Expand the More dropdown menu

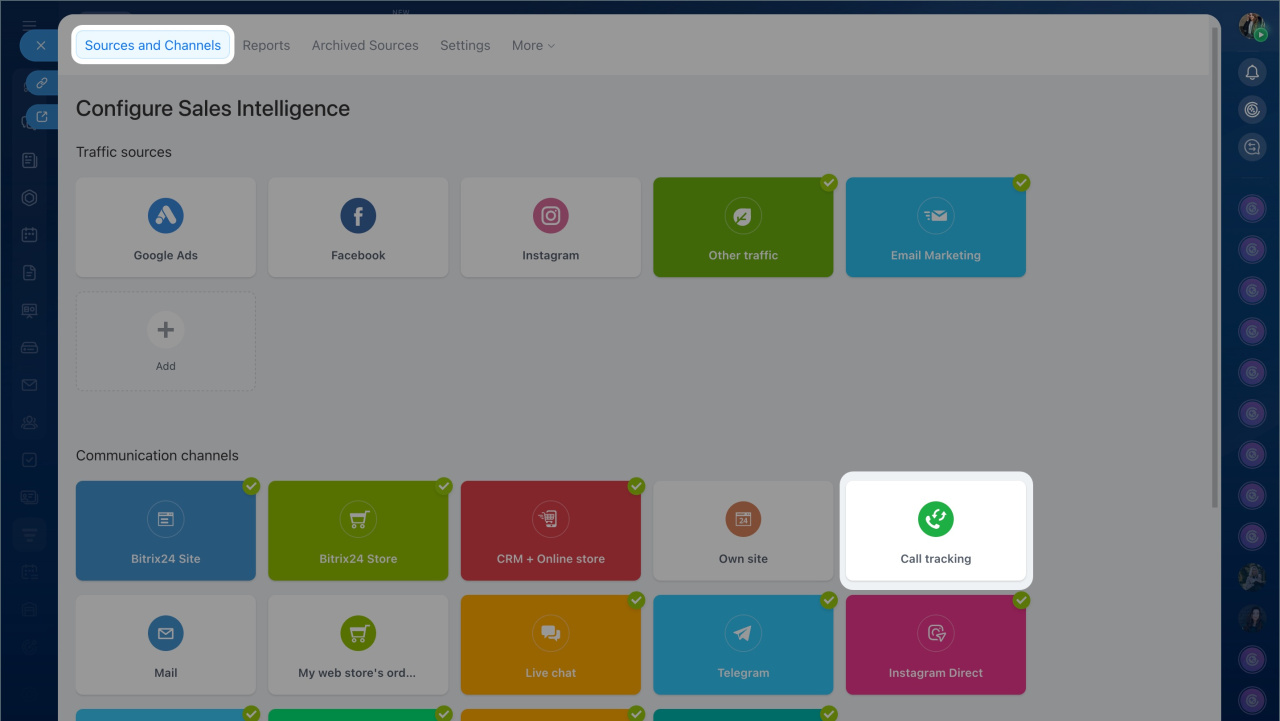(533, 46)
